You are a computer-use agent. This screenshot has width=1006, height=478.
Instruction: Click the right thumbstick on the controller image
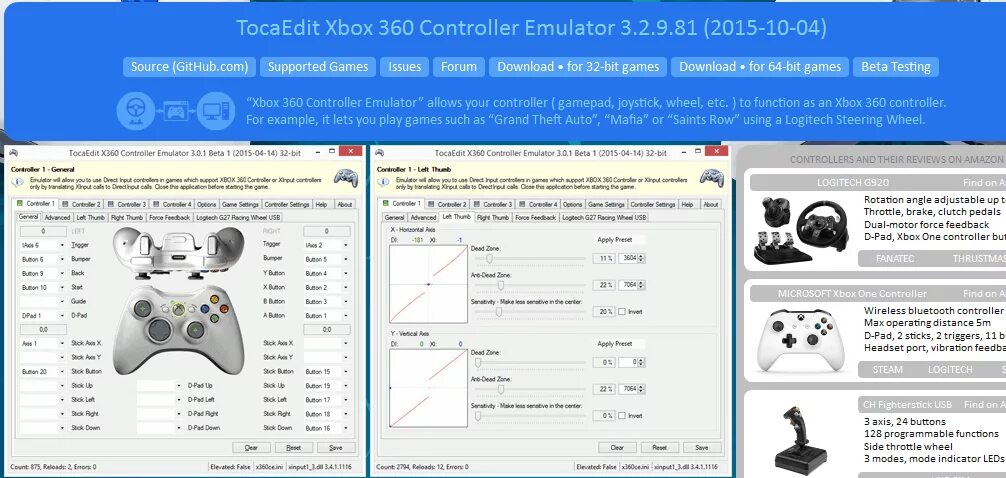[x=196, y=330]
